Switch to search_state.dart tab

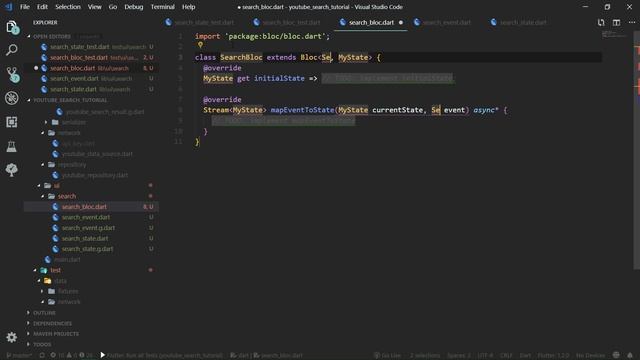pyautogui.click(x=519, y=22)
